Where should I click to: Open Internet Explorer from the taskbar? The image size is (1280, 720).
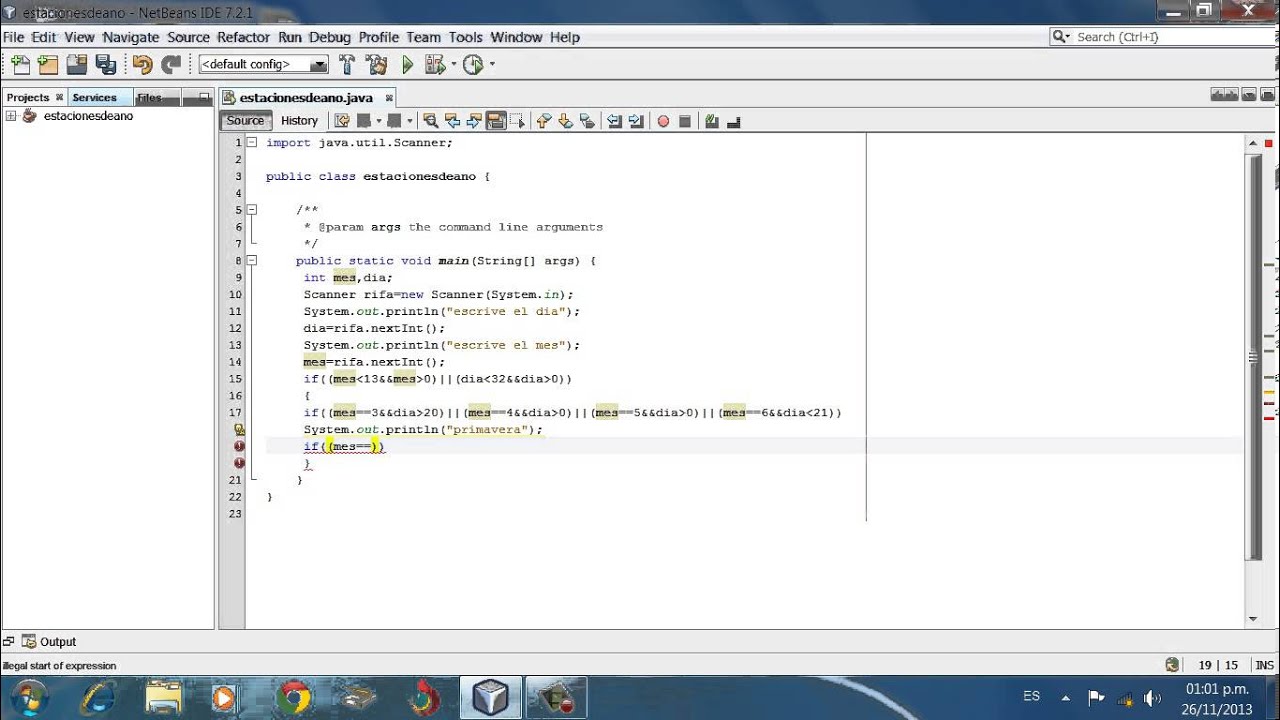pyautogui.click(x=97, y=697)
